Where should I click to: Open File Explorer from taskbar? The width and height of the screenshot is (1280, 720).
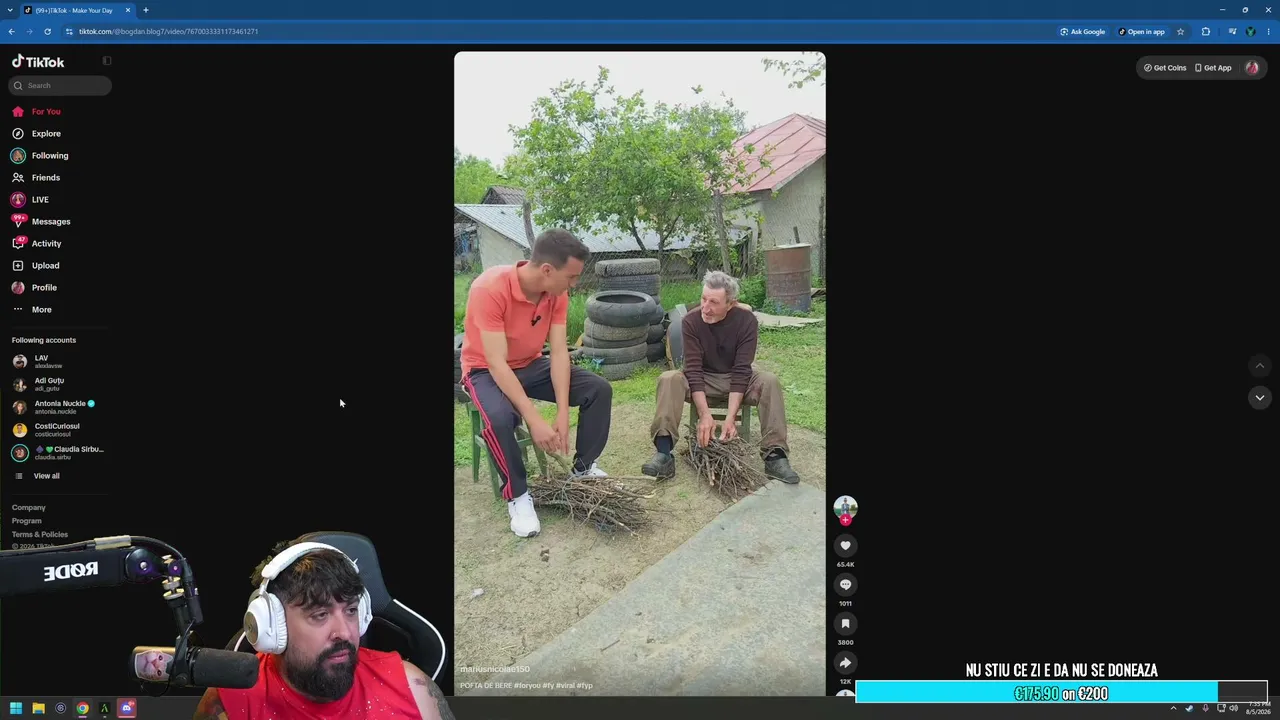[x=38, y=708]
